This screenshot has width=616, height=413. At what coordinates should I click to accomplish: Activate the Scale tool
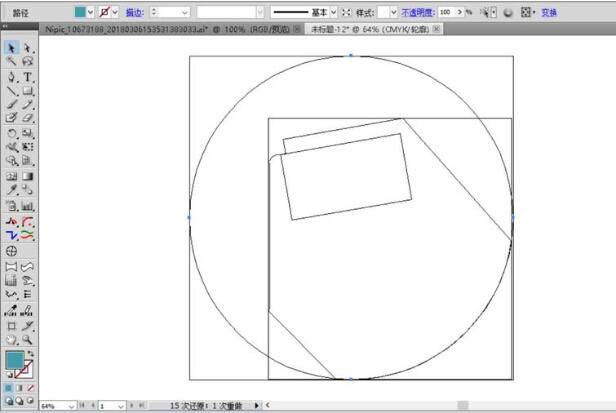pos(27,134)
